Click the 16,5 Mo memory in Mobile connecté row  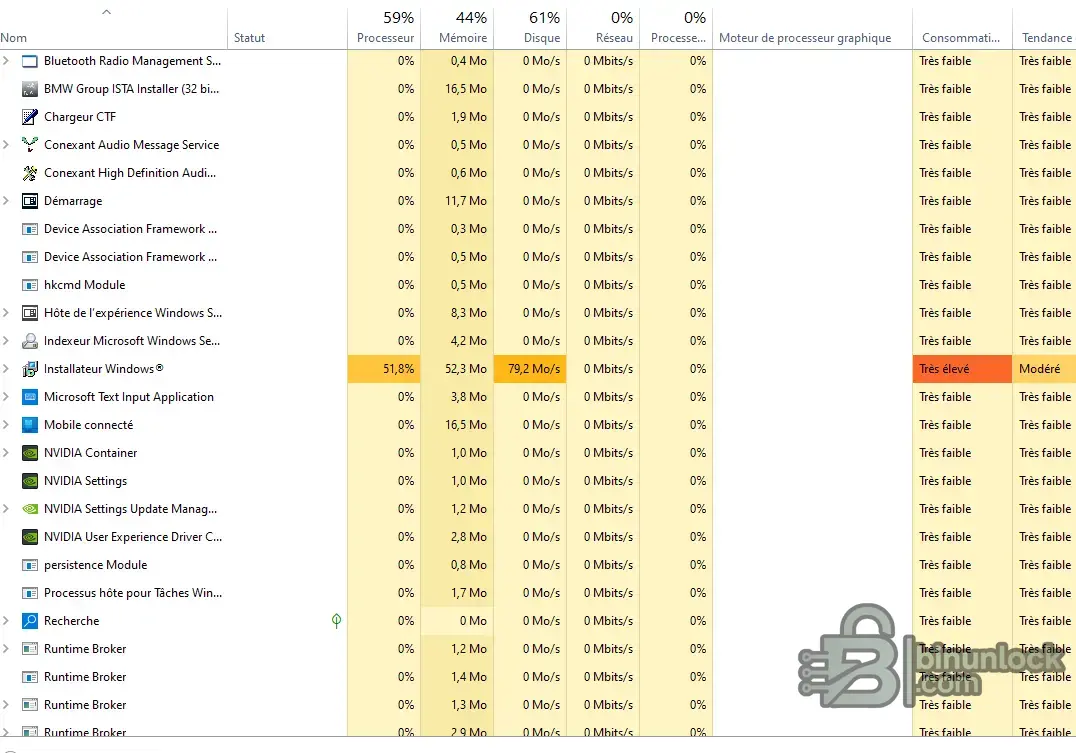pos(466,425)
